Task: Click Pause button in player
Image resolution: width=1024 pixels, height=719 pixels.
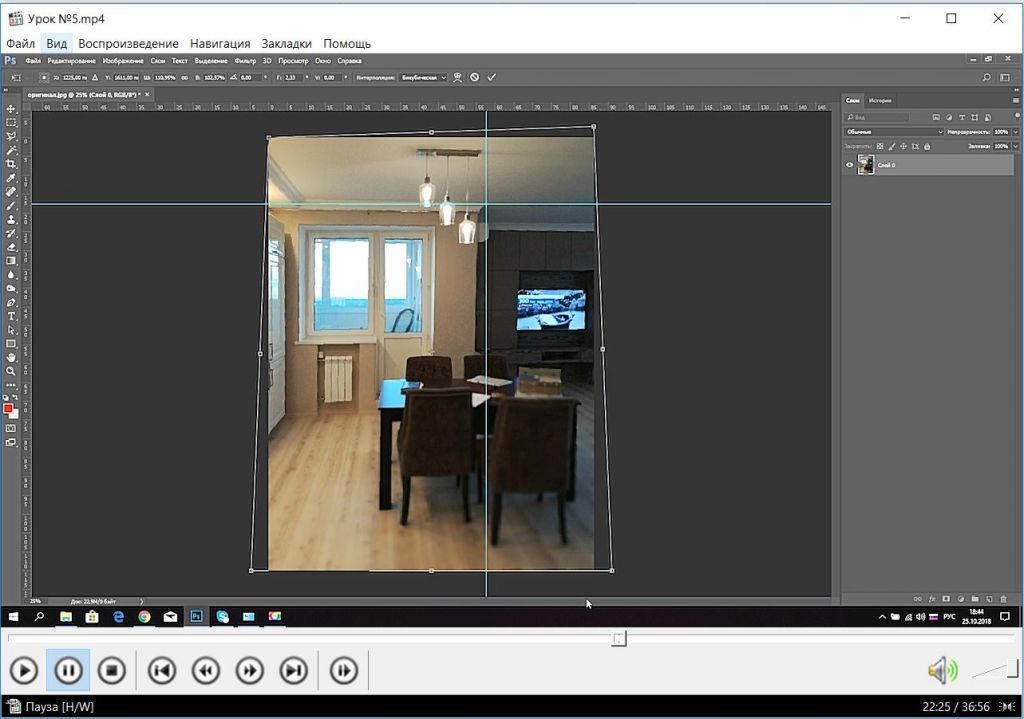Action: (x=68, y=671)
